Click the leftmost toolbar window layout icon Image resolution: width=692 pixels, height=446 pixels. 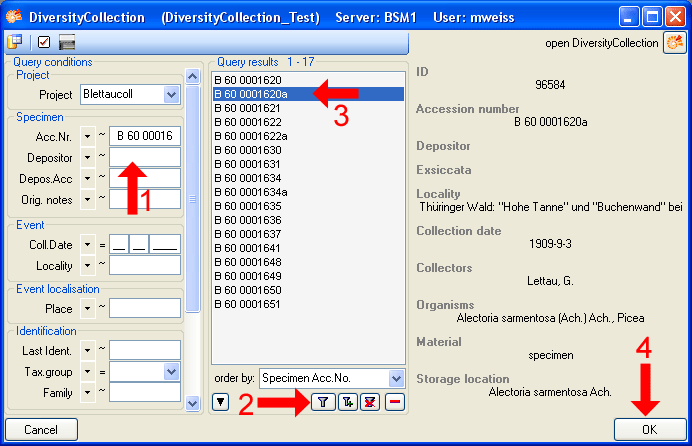(x=15, y=42)
